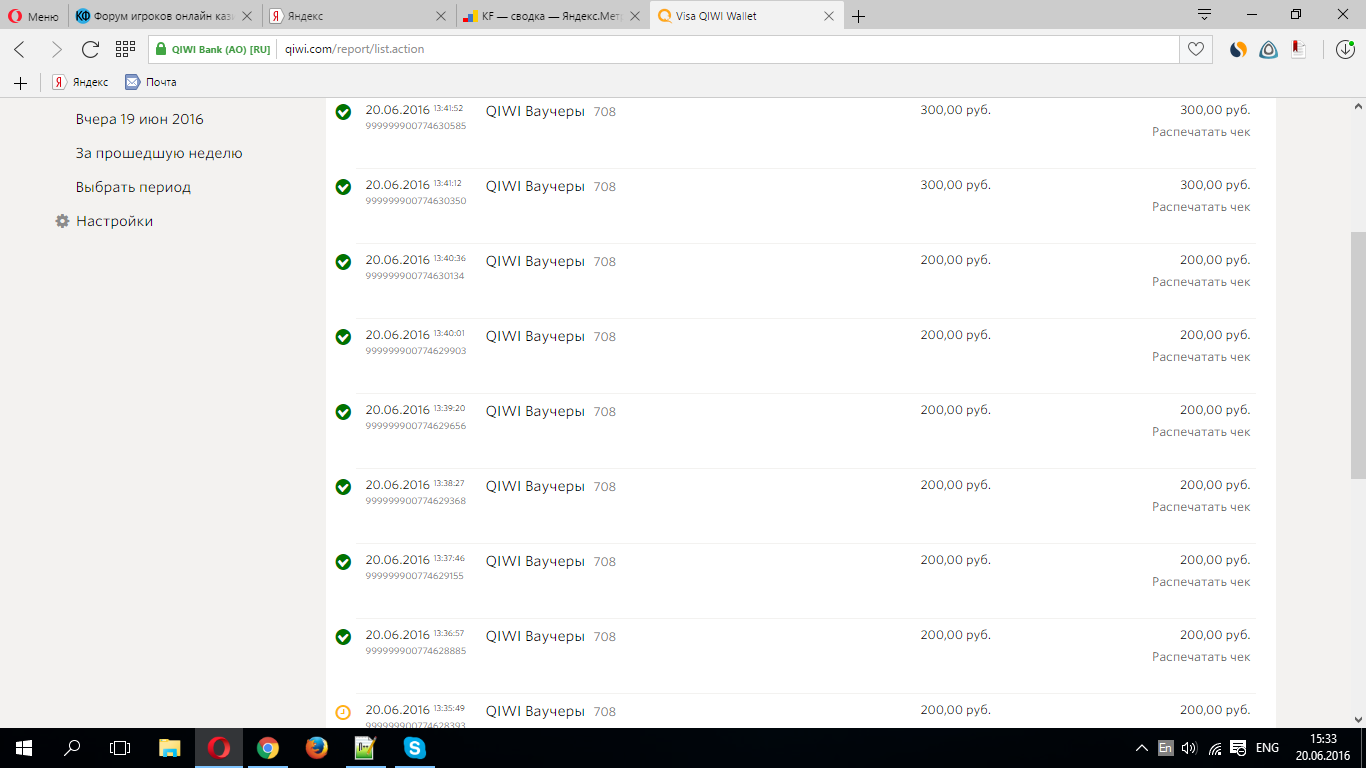Launch File Explorer from the taskbar
1366x768 pixels.
170,748
